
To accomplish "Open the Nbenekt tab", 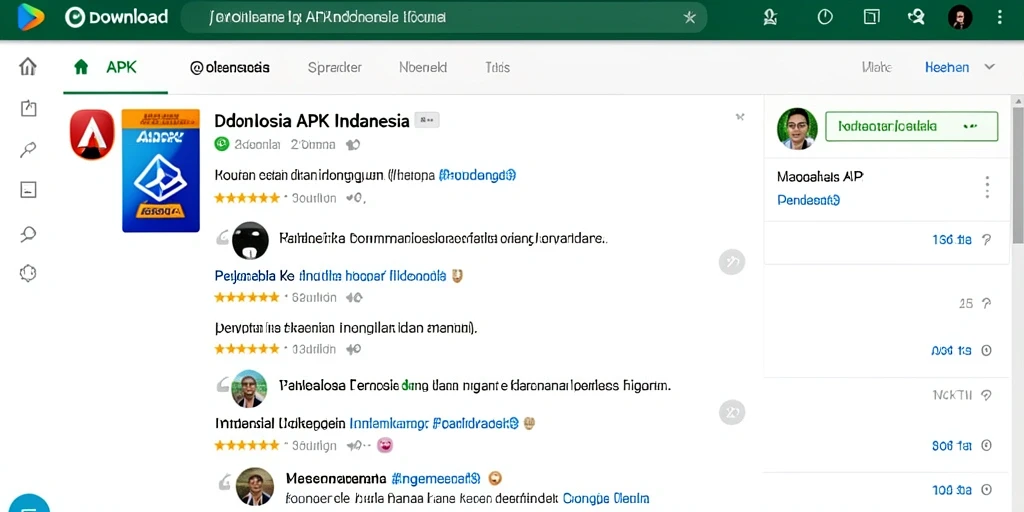I will pos(423,67).
